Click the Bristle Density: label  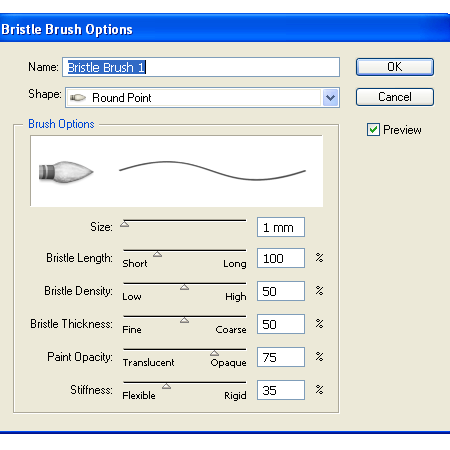tap(78, 291)
